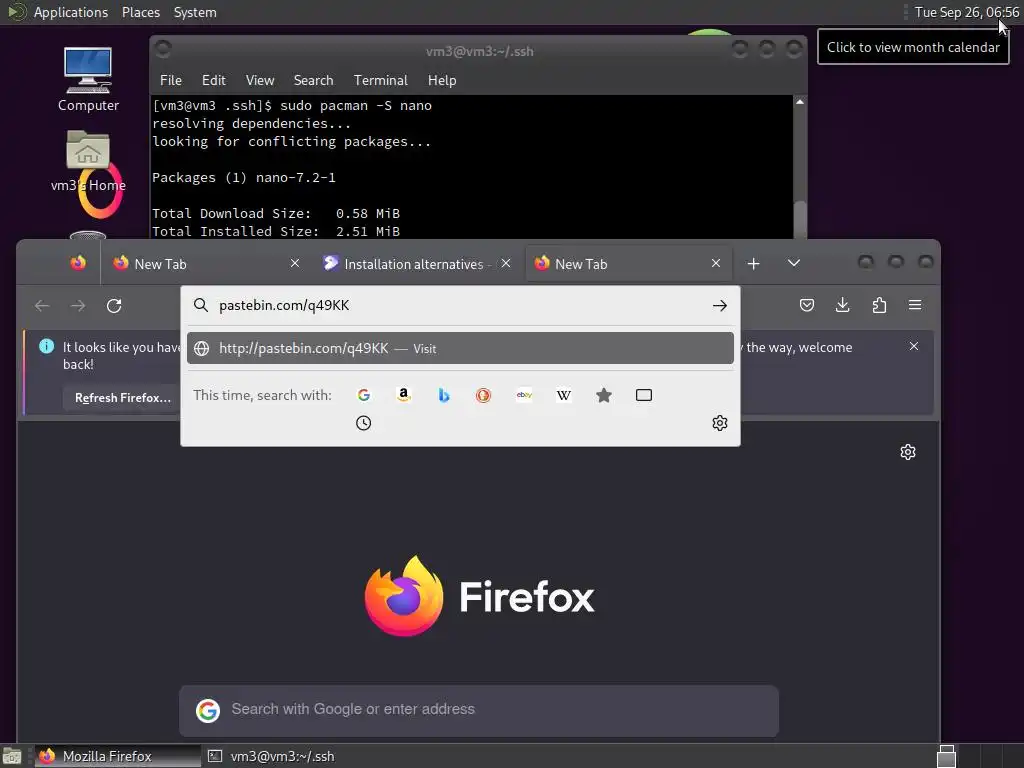Search this time with DuckDuckGo icon
The width and height of the screenshot is (1024, 768).
coord(483,395)
